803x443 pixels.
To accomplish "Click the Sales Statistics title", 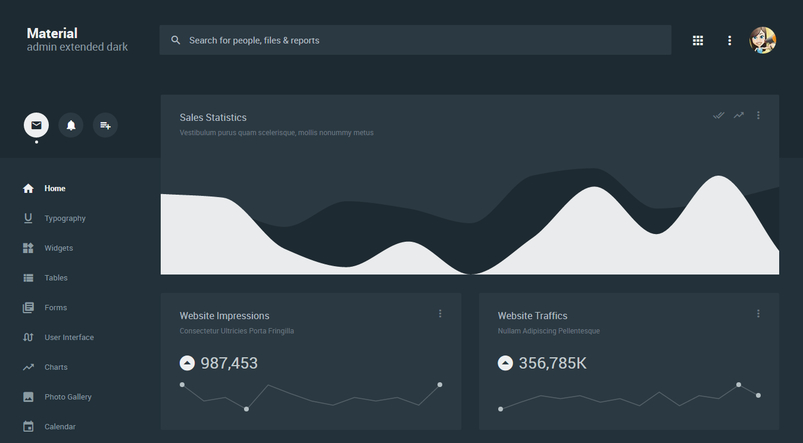I will click(x=213, y=117).
